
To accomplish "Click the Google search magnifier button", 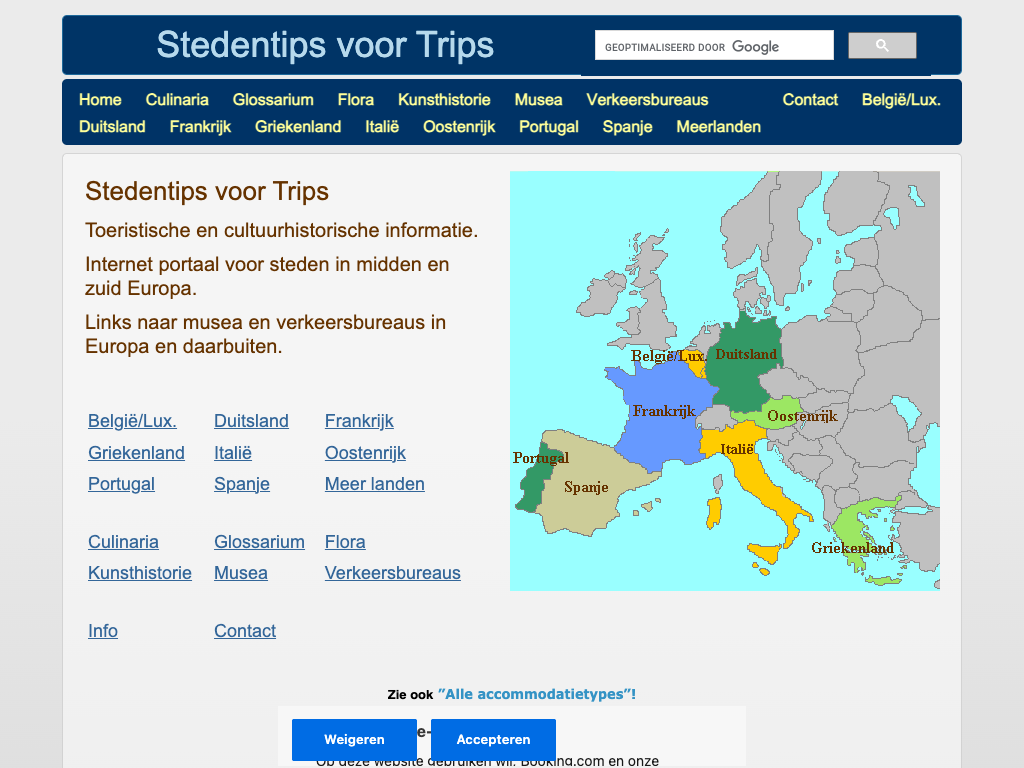I will 882,46.
